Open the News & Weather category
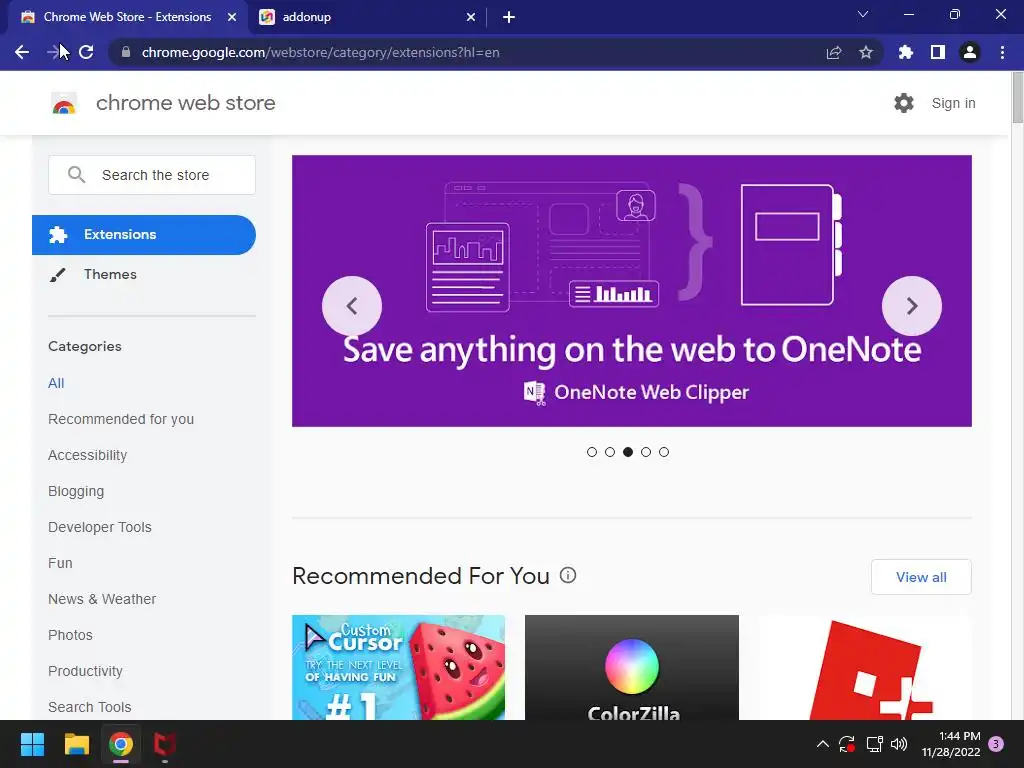 (x=102, y=599)
